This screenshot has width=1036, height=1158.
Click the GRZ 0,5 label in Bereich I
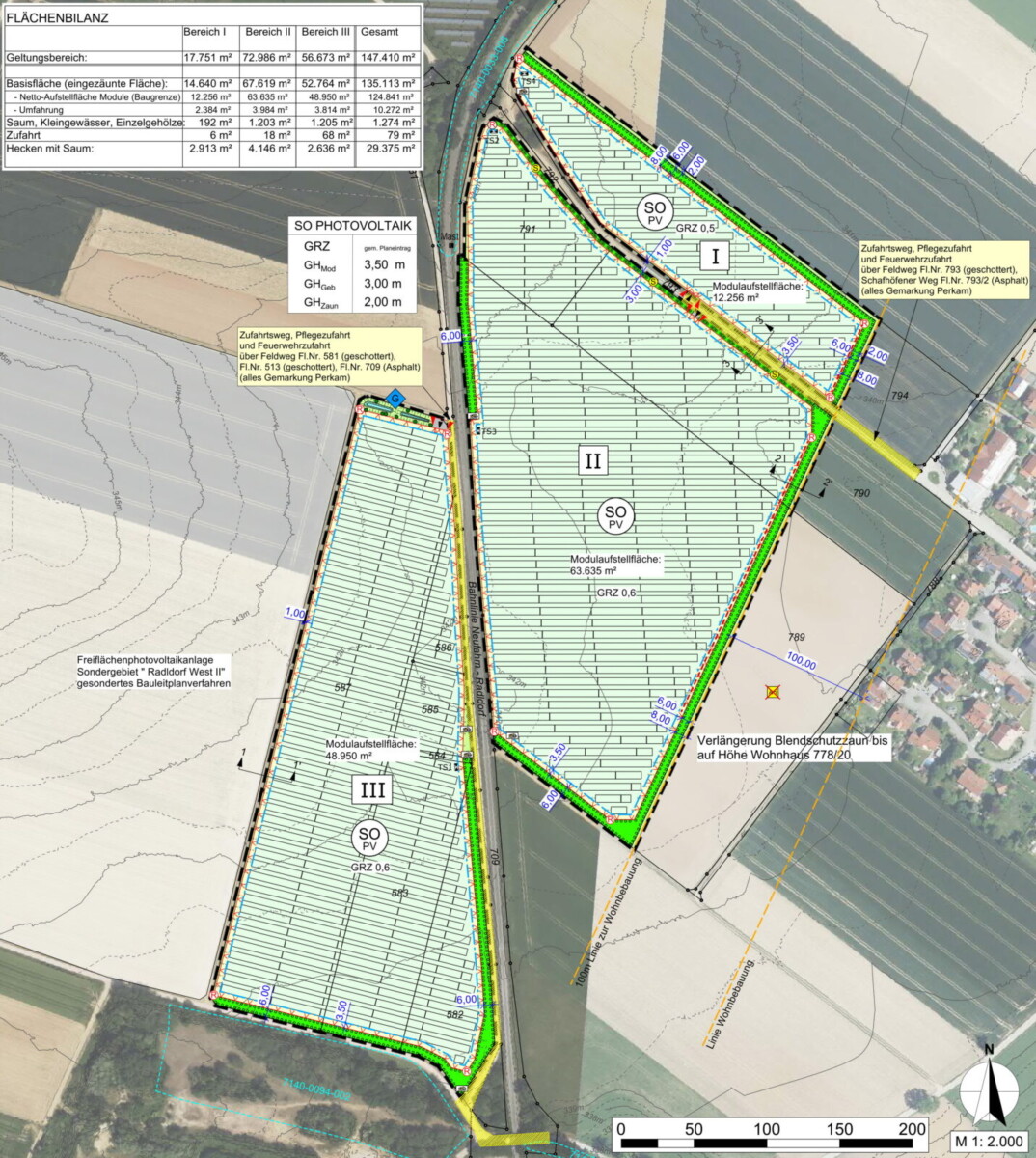coord(695,228)
